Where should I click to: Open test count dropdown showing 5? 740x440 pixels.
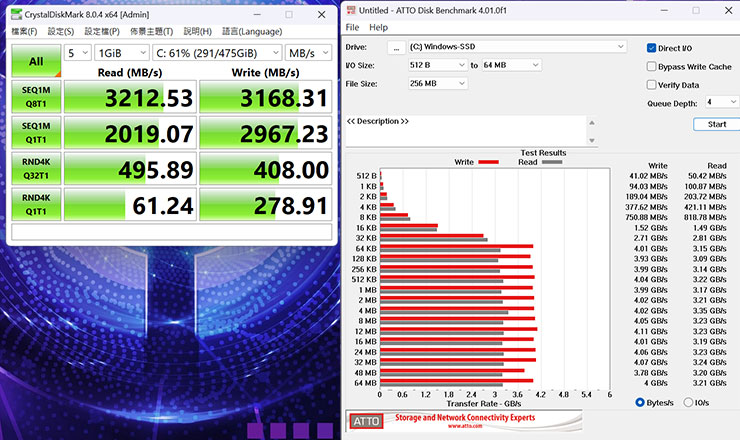click(x=77, y=53)
